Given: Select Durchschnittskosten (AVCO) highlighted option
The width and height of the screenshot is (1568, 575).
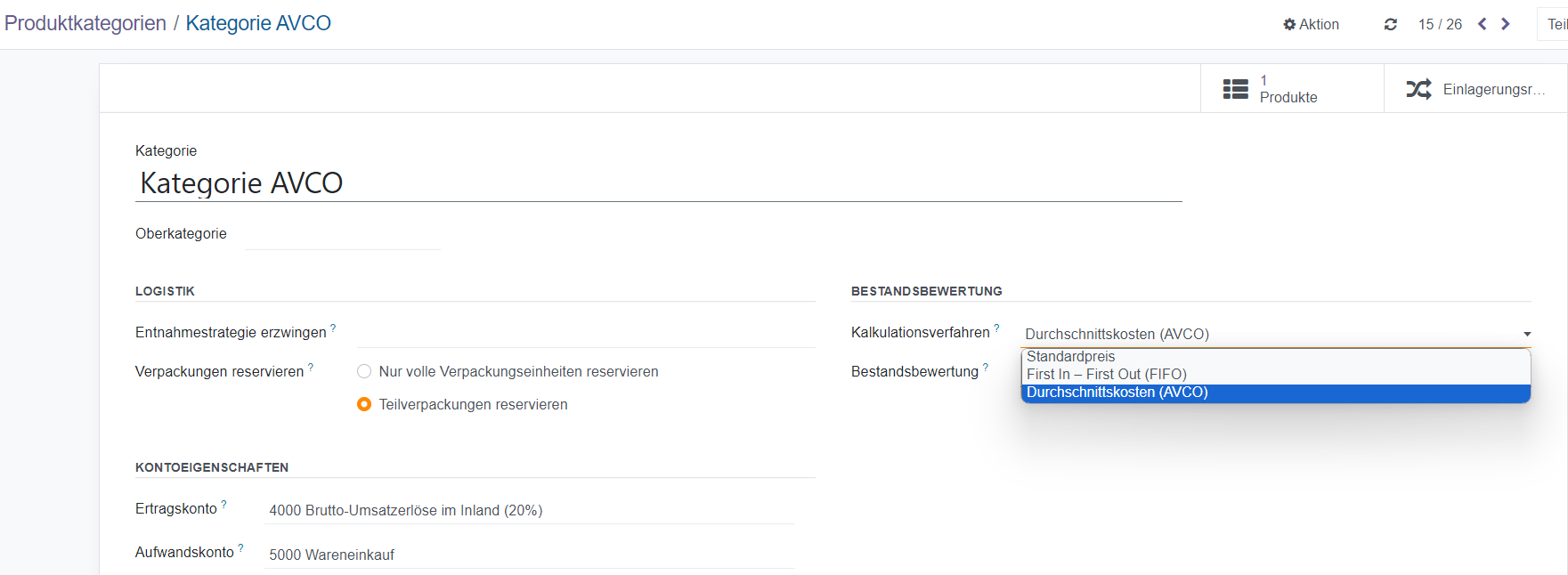Looking at the screenshot, I should click(1117, 393).
